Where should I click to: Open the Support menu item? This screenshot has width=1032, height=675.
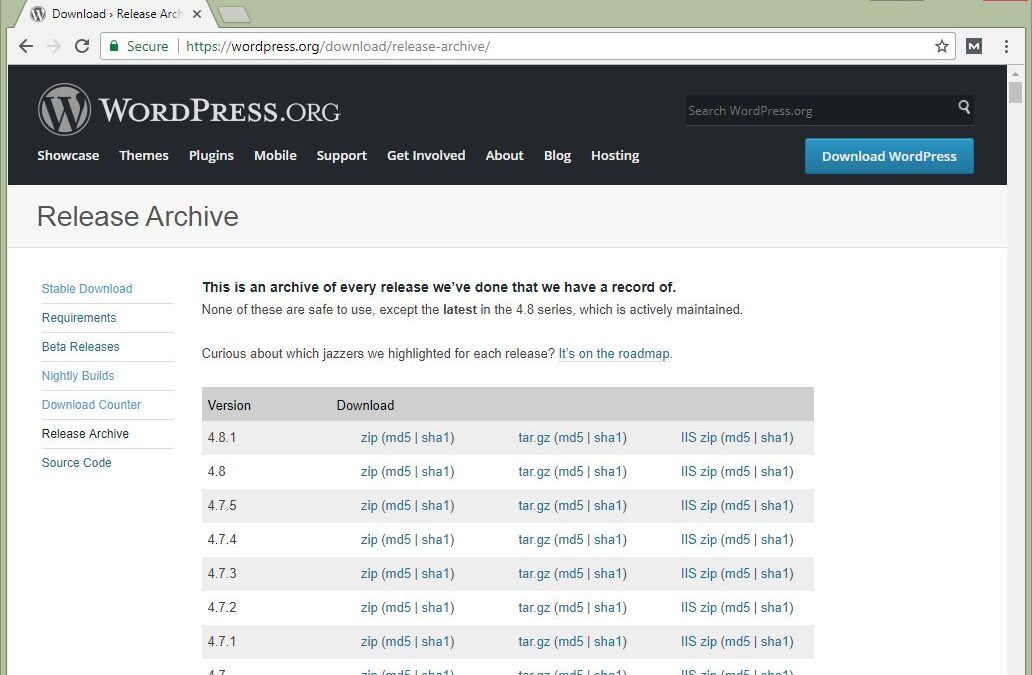click(x=342, y=155)
